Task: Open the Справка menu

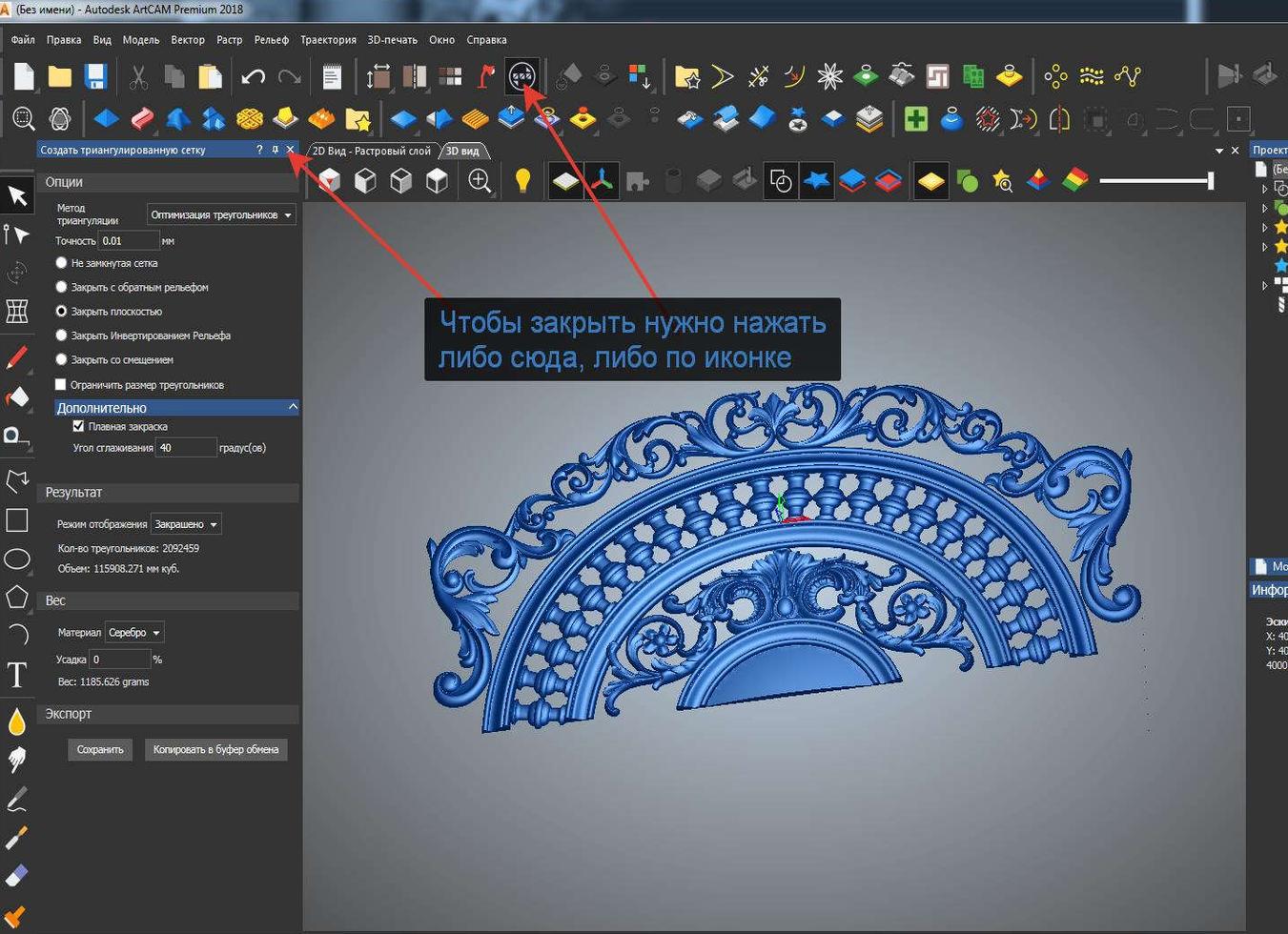Action: coord(487,40)
